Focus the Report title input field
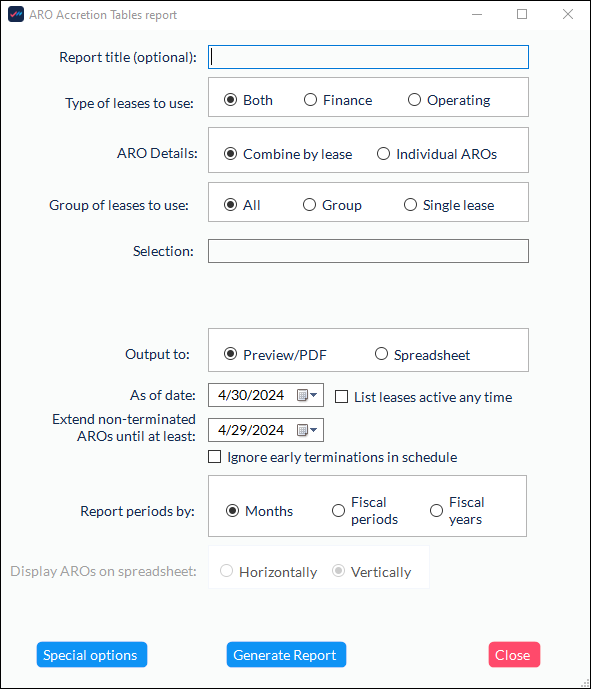Image resolution: width=591 pixels, height=689 pixels. pyautogui.click(x=368, y=57)
